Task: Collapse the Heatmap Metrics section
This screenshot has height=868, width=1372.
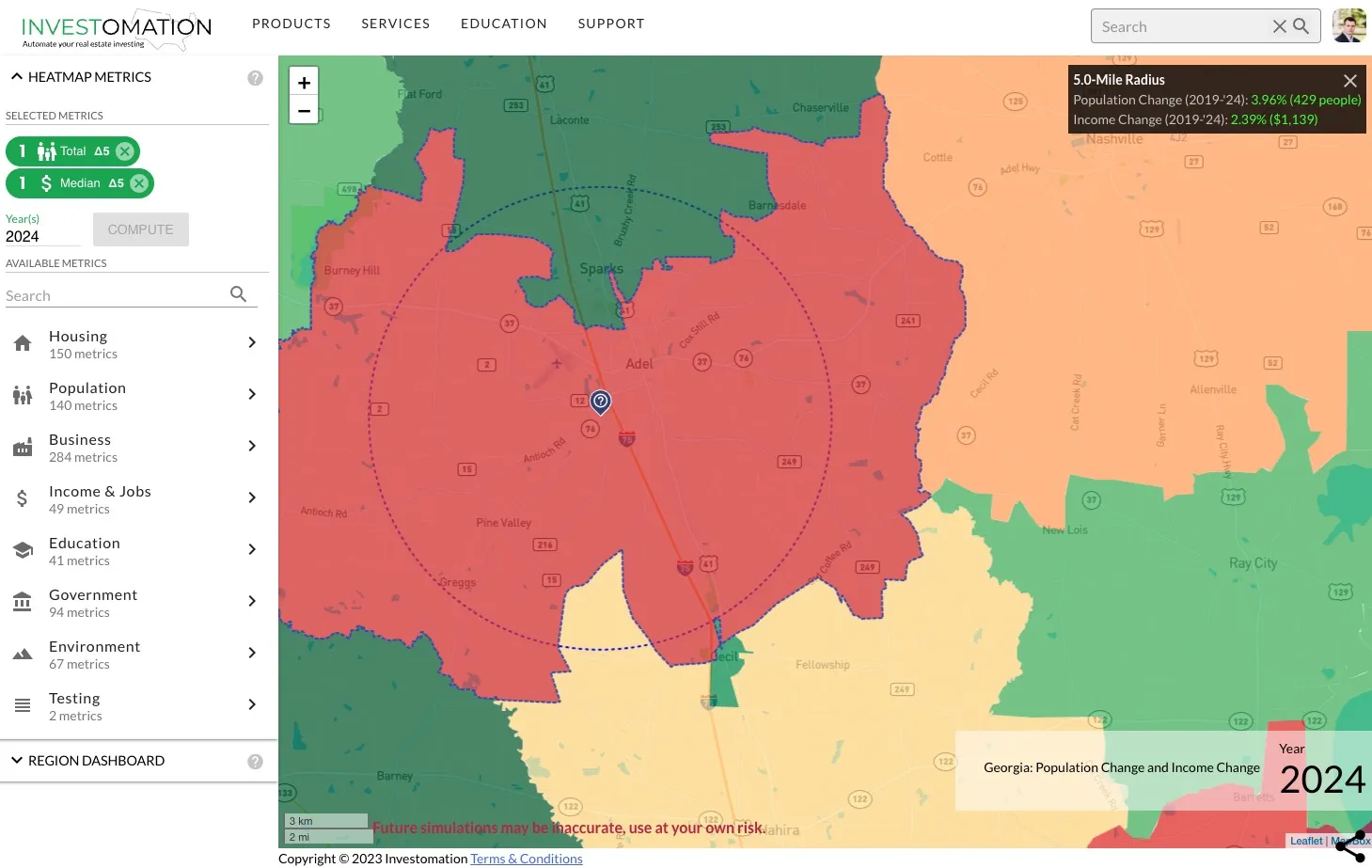Action: 17,77
